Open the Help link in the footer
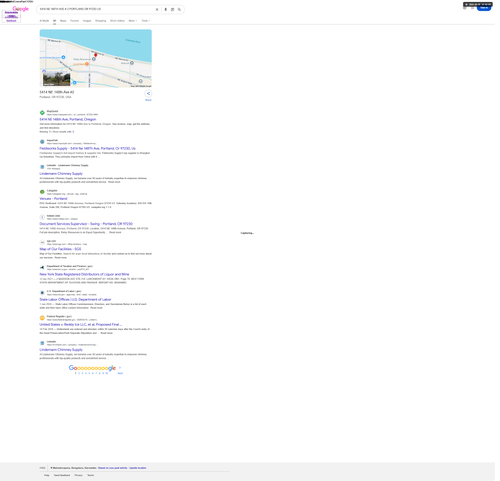 47,475
